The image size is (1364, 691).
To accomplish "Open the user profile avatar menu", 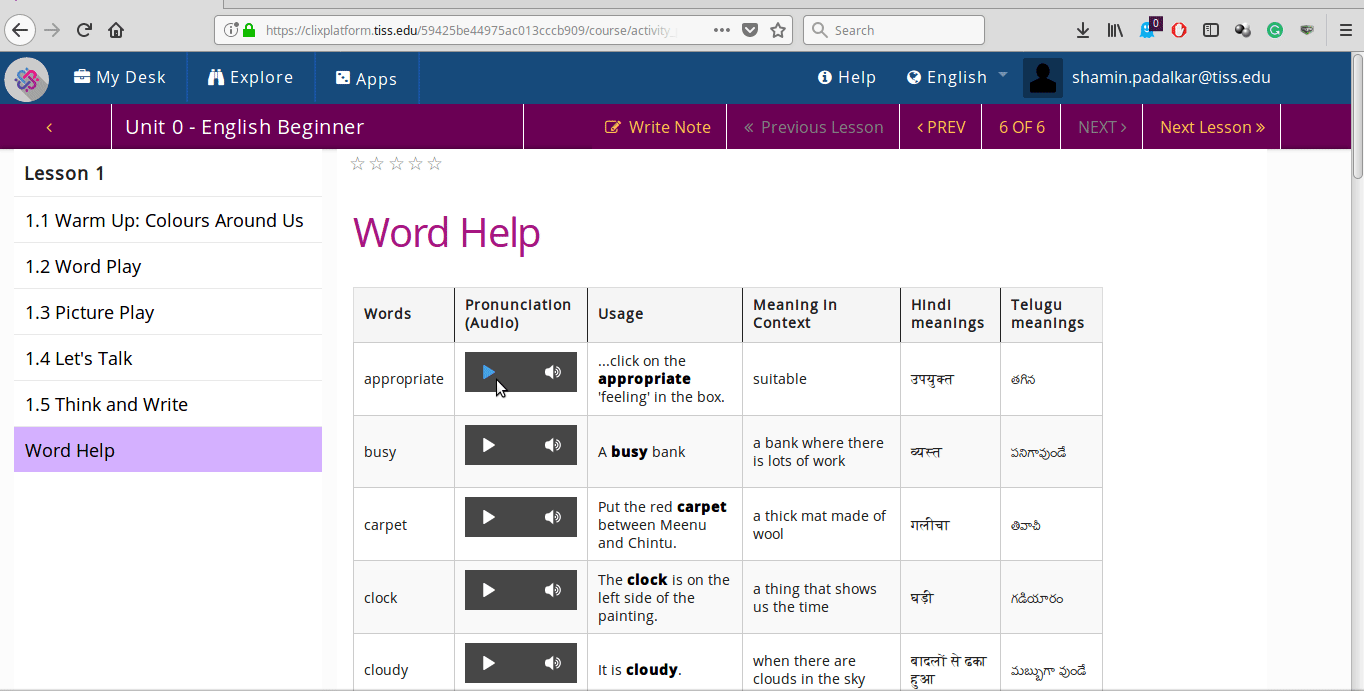I will click(x=1043, y=78).
